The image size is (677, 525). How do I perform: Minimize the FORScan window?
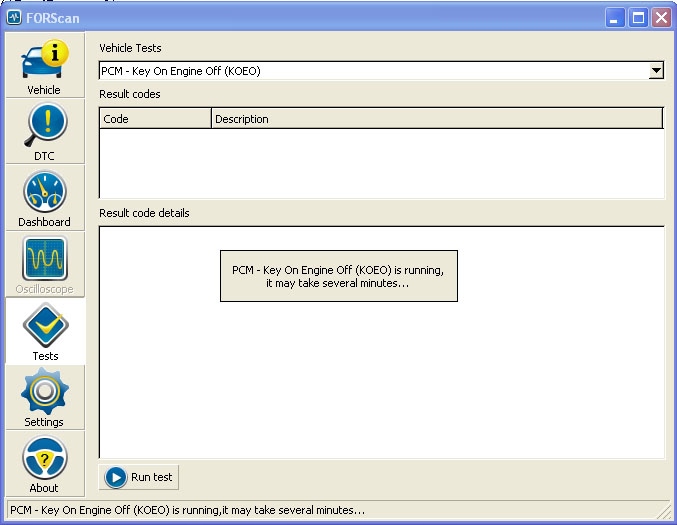[x=615, y=17]
